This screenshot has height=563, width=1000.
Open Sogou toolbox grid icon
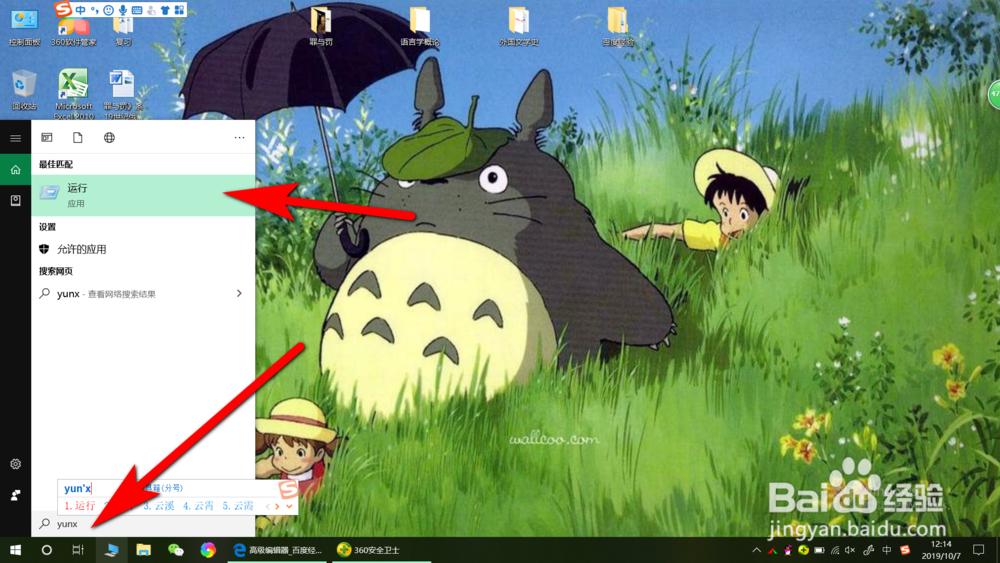(x=179, y=10)
